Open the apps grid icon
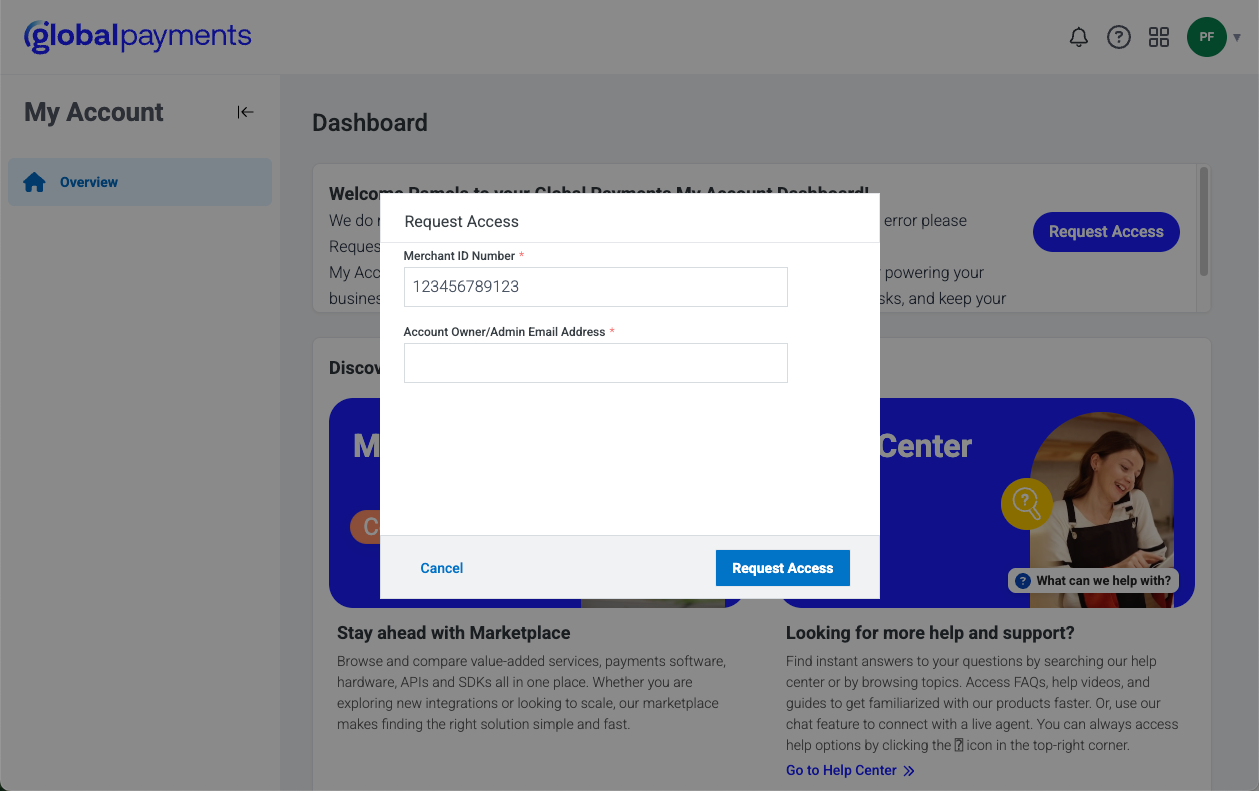 pyautogui.click(x=1159, y=38)
